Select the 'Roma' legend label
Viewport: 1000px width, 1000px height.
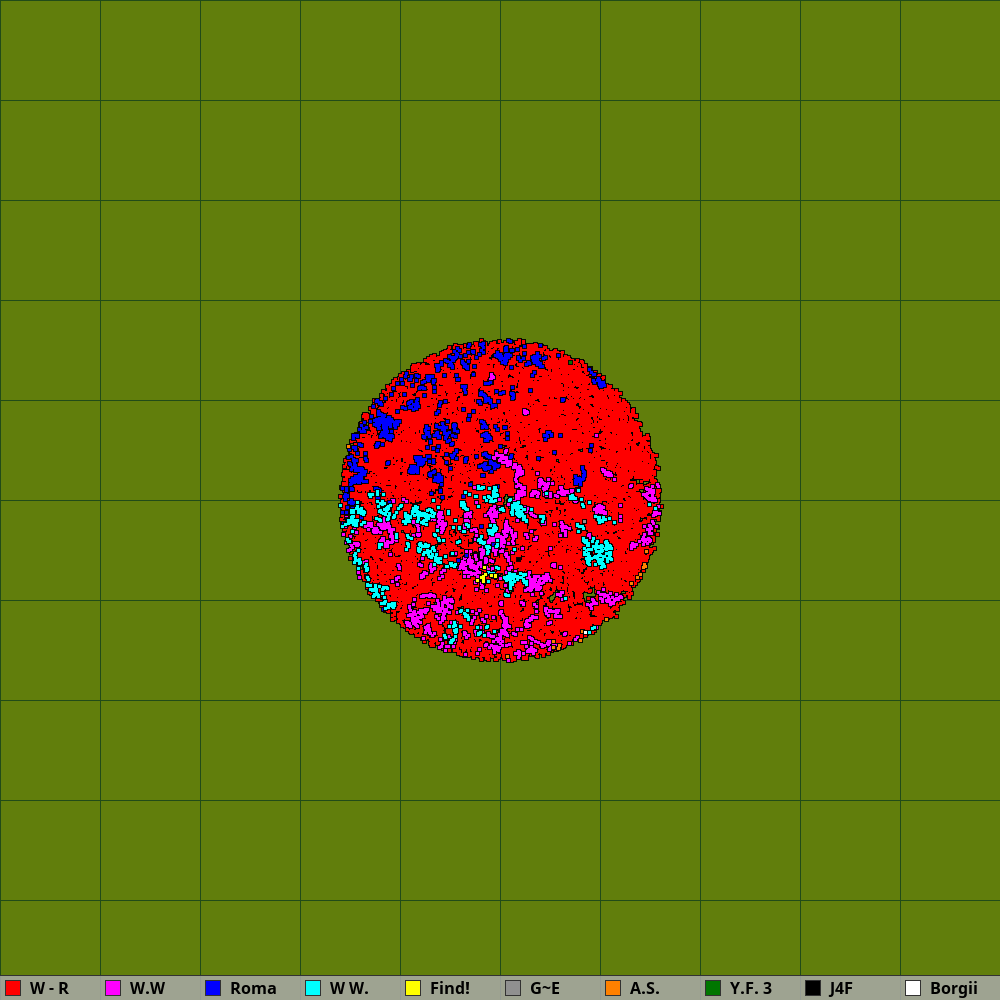(253, 989)
